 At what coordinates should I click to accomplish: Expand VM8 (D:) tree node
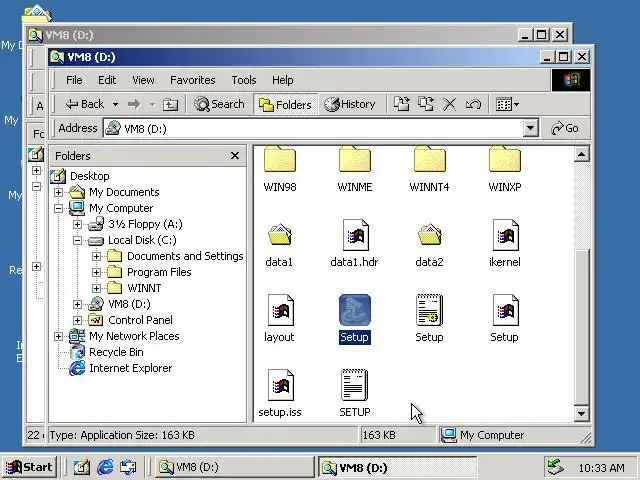(77, 304)
